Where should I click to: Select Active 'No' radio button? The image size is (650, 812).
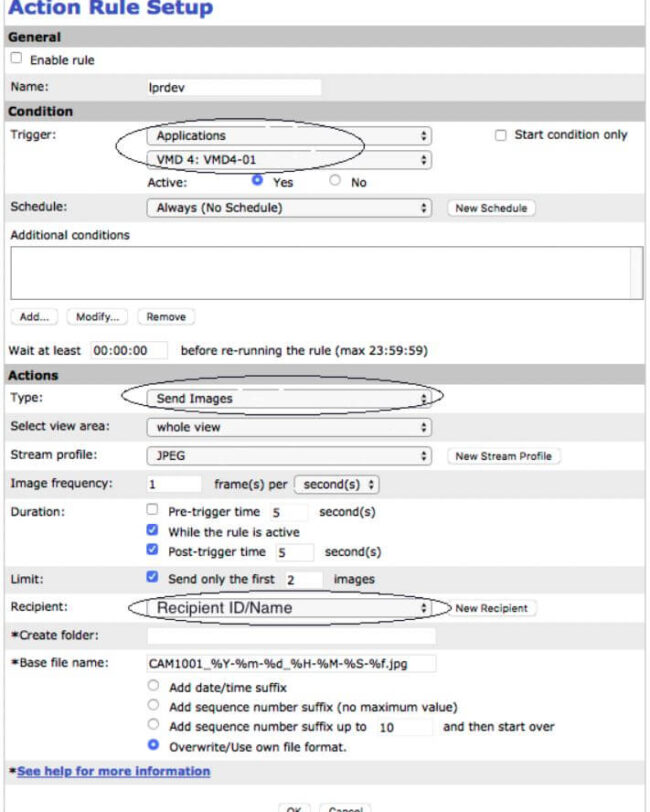coord(335,180)
